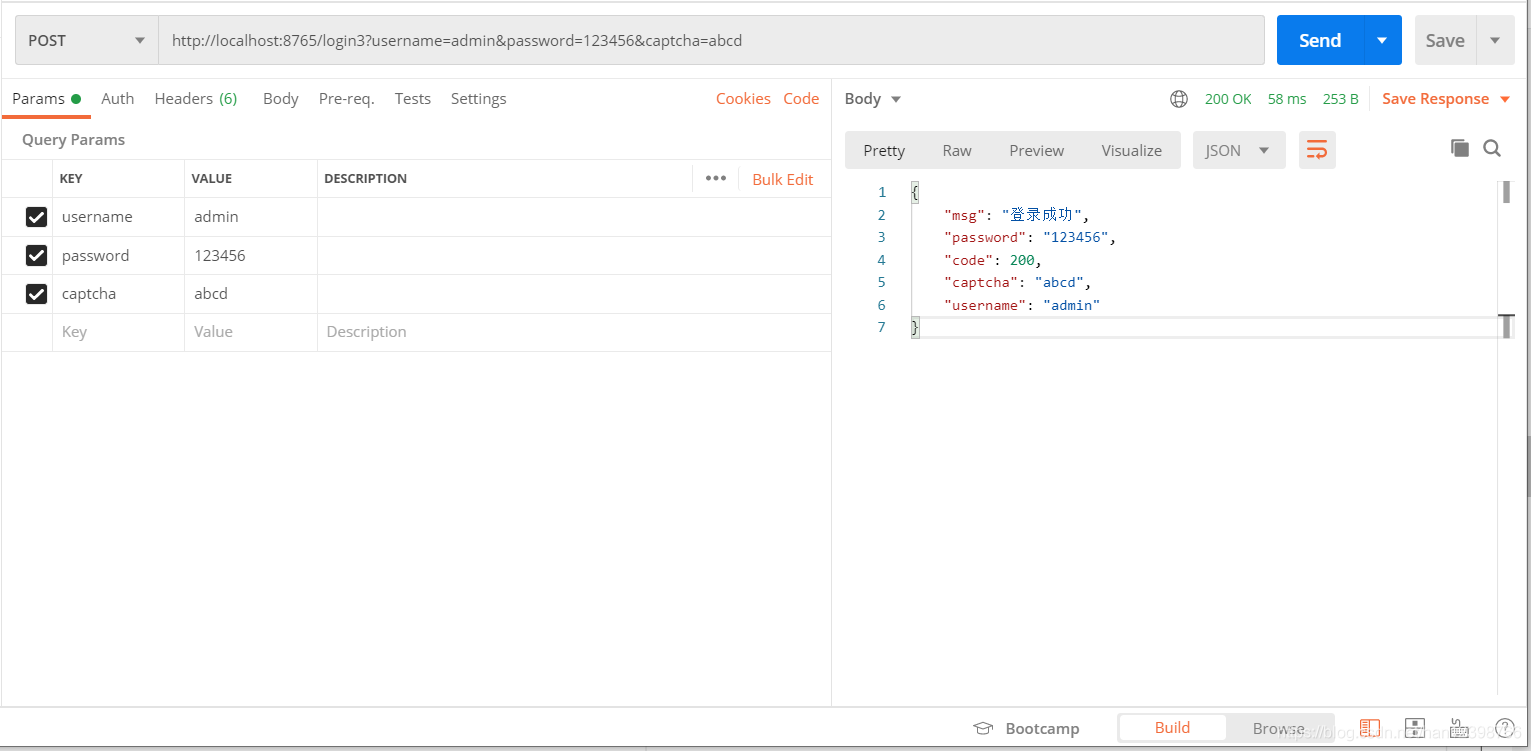Screen dimensions: 1531x751
Task: Open search in the response body
Action: click(1492, 148)
